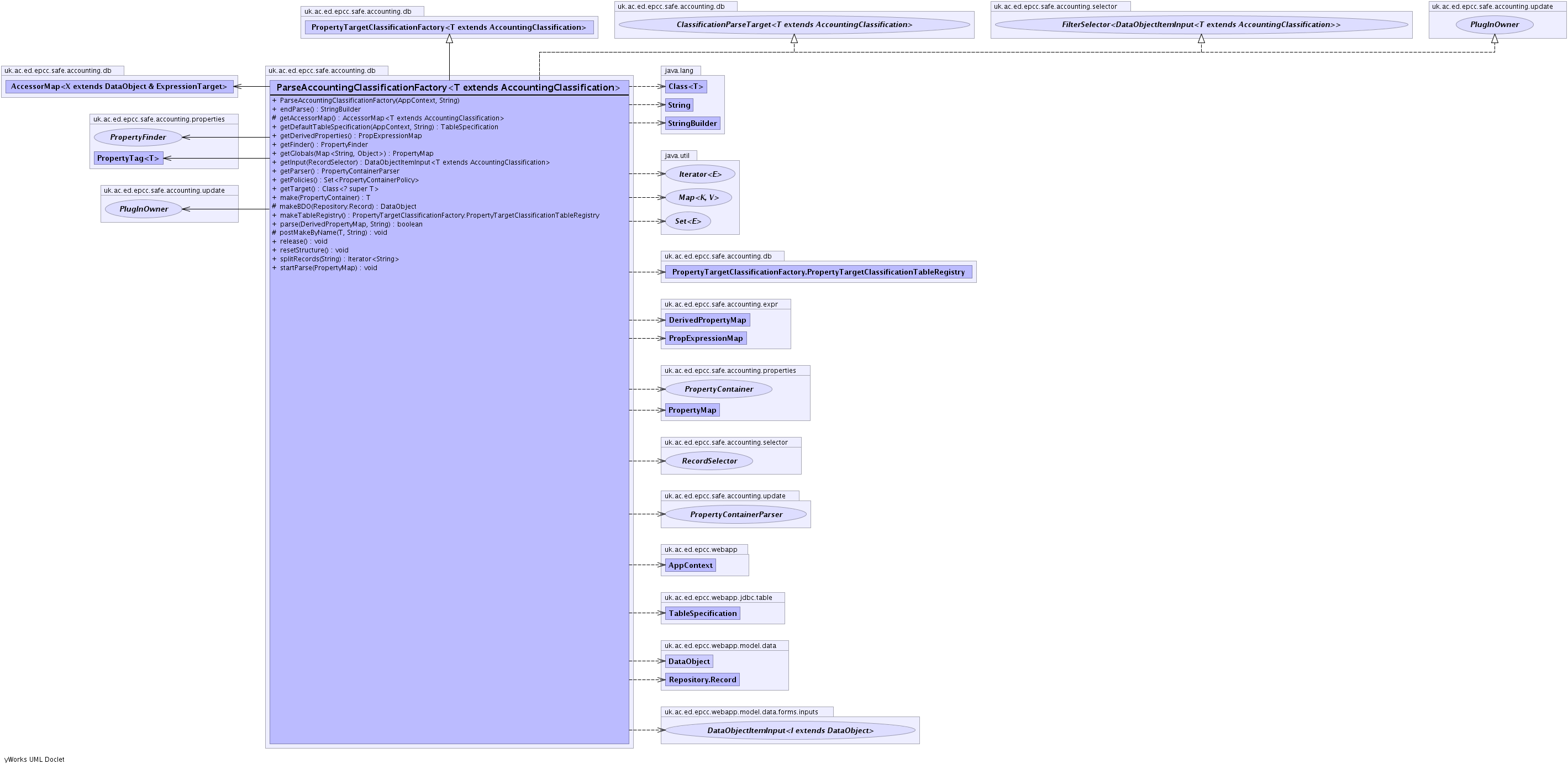Click the Iterator<E> interface node

click(x=699, y=174)
